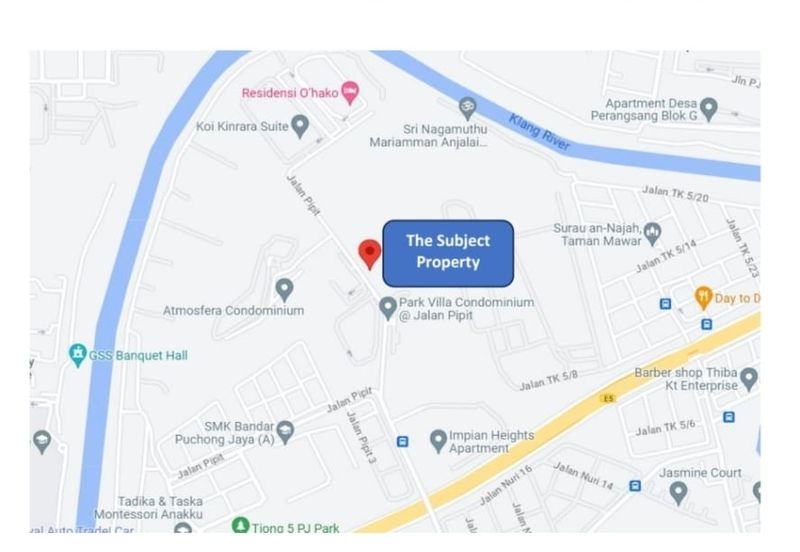The height and width of the screenshot is (552, 800).
Task: Select the Residensi O'hako hotel pin
Action: [350, 93]
